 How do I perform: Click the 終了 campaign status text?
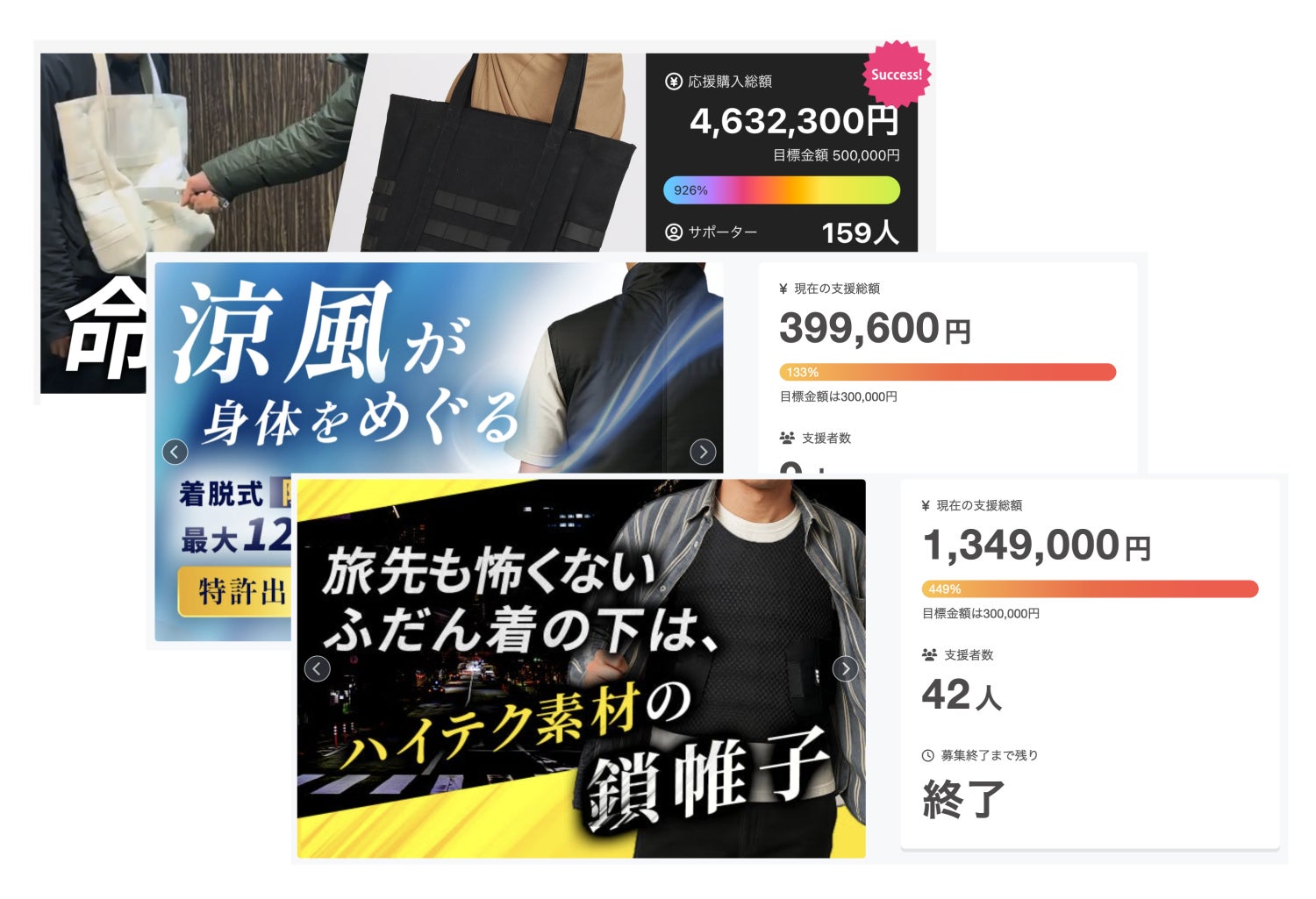point(962,799)
